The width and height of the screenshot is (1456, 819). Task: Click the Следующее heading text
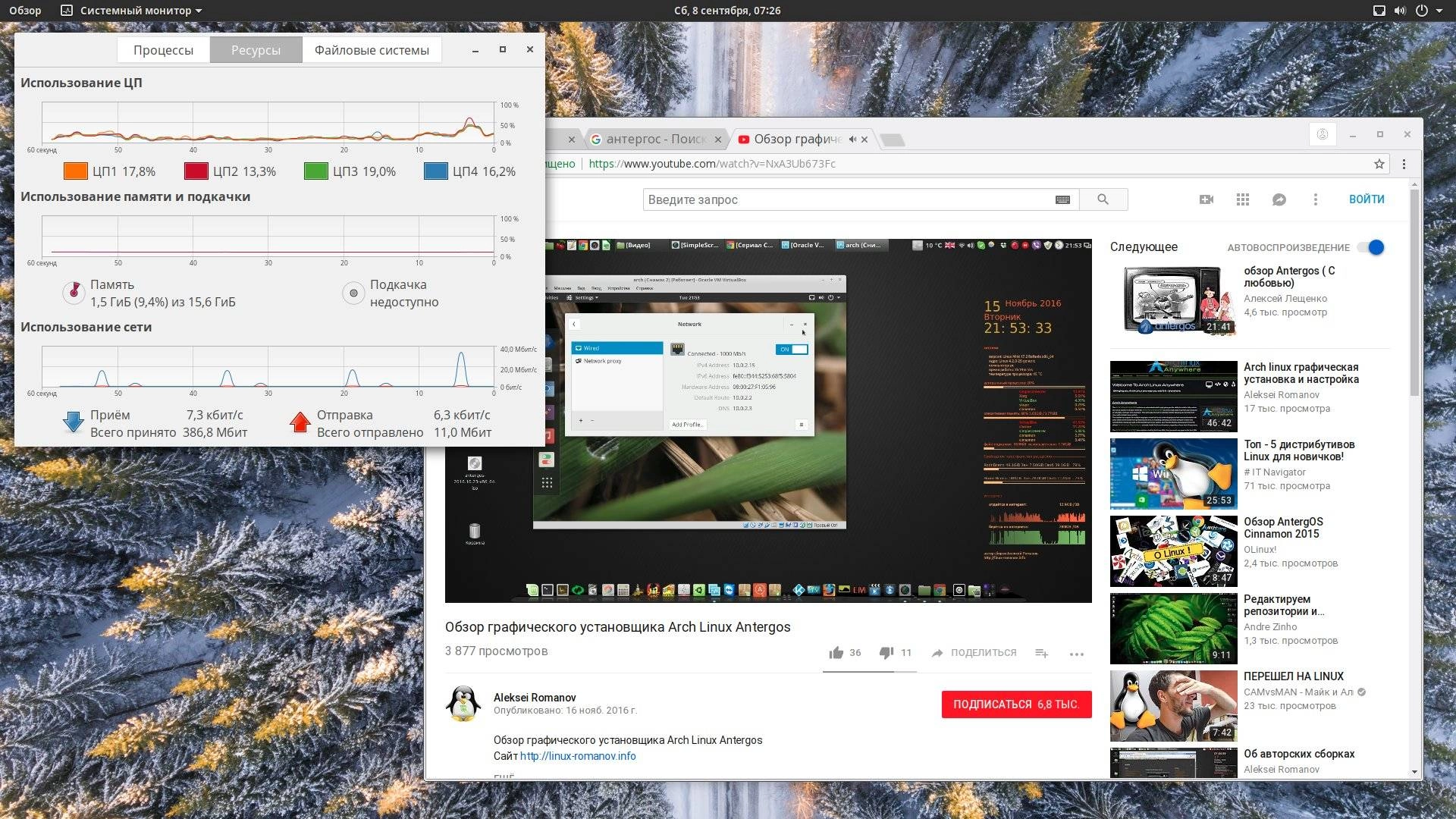pos(1144,247)
